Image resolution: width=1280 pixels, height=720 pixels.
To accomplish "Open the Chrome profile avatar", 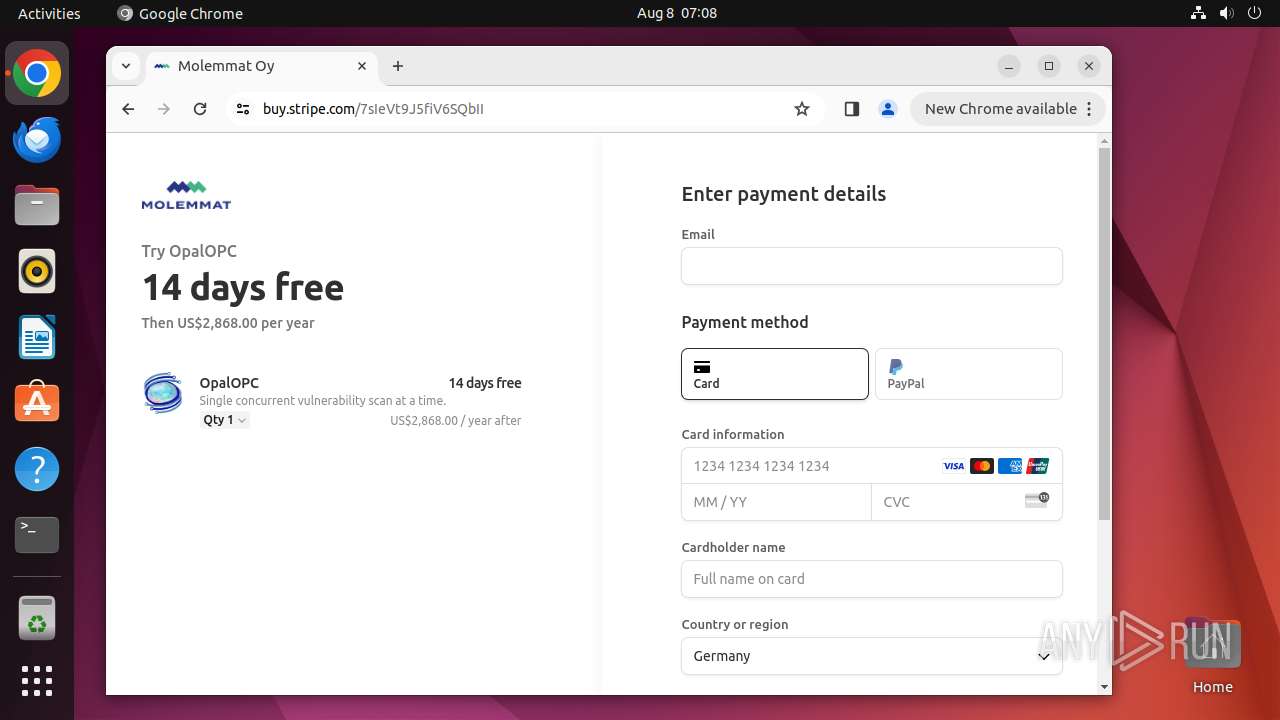I will 887,109.
